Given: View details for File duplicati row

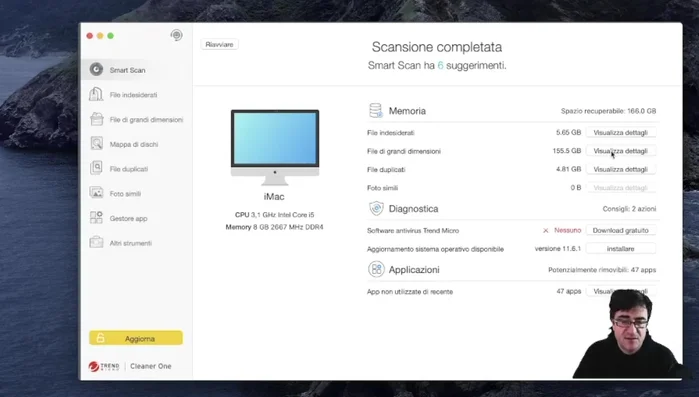Looking at the screenshot, I should pyautogui.click(x=621, y=169).
